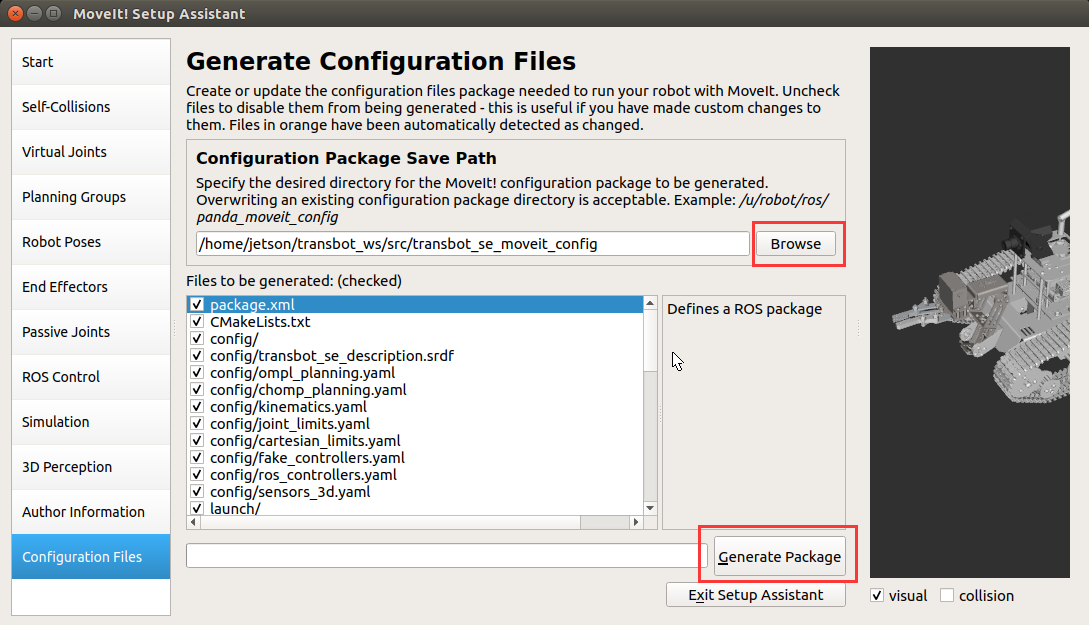
Task: Select config/cartesian_limits.yaml file name
Action: click(305, 441)
